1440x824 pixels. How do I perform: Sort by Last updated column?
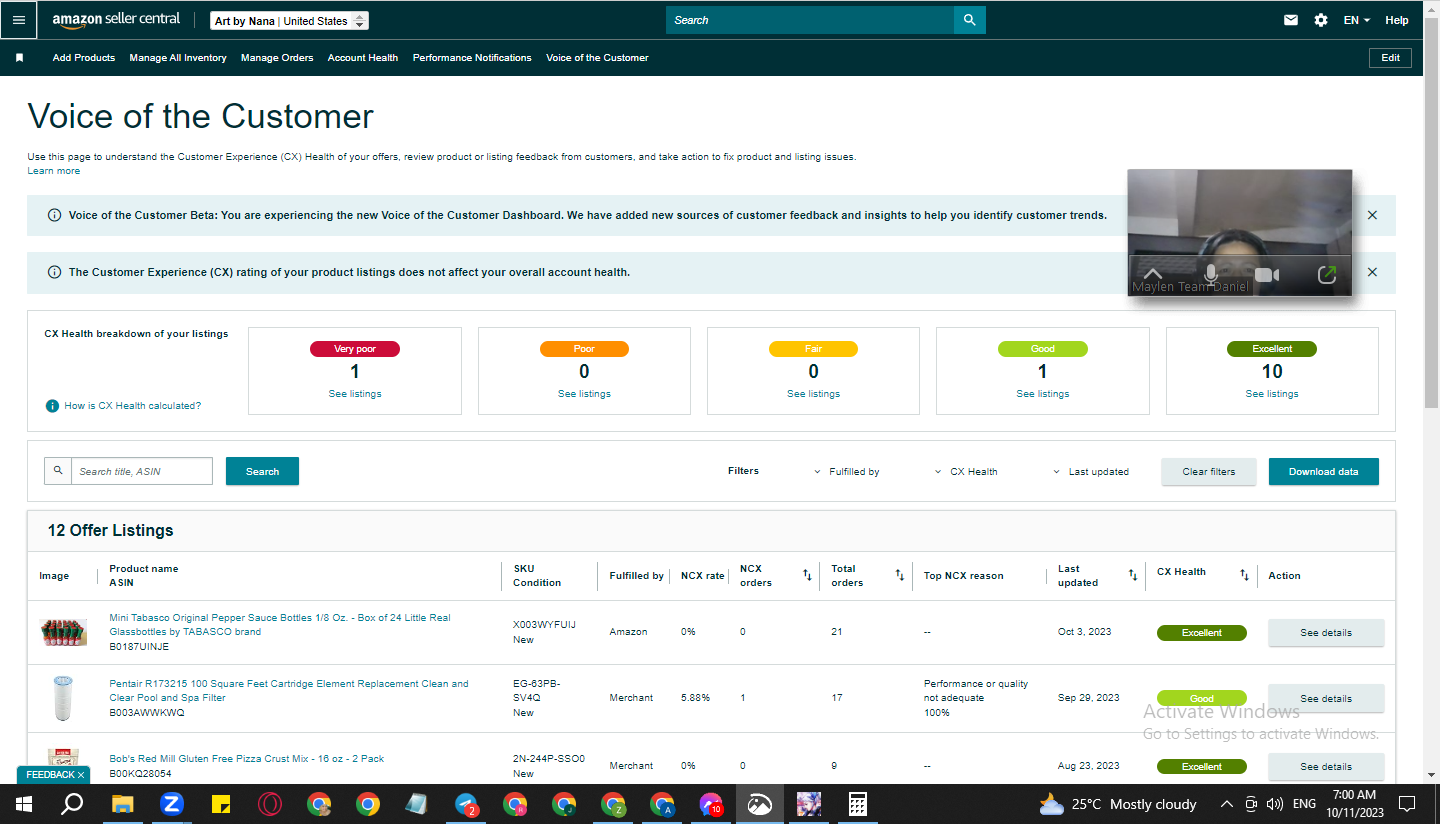[x=1132, y=575]
